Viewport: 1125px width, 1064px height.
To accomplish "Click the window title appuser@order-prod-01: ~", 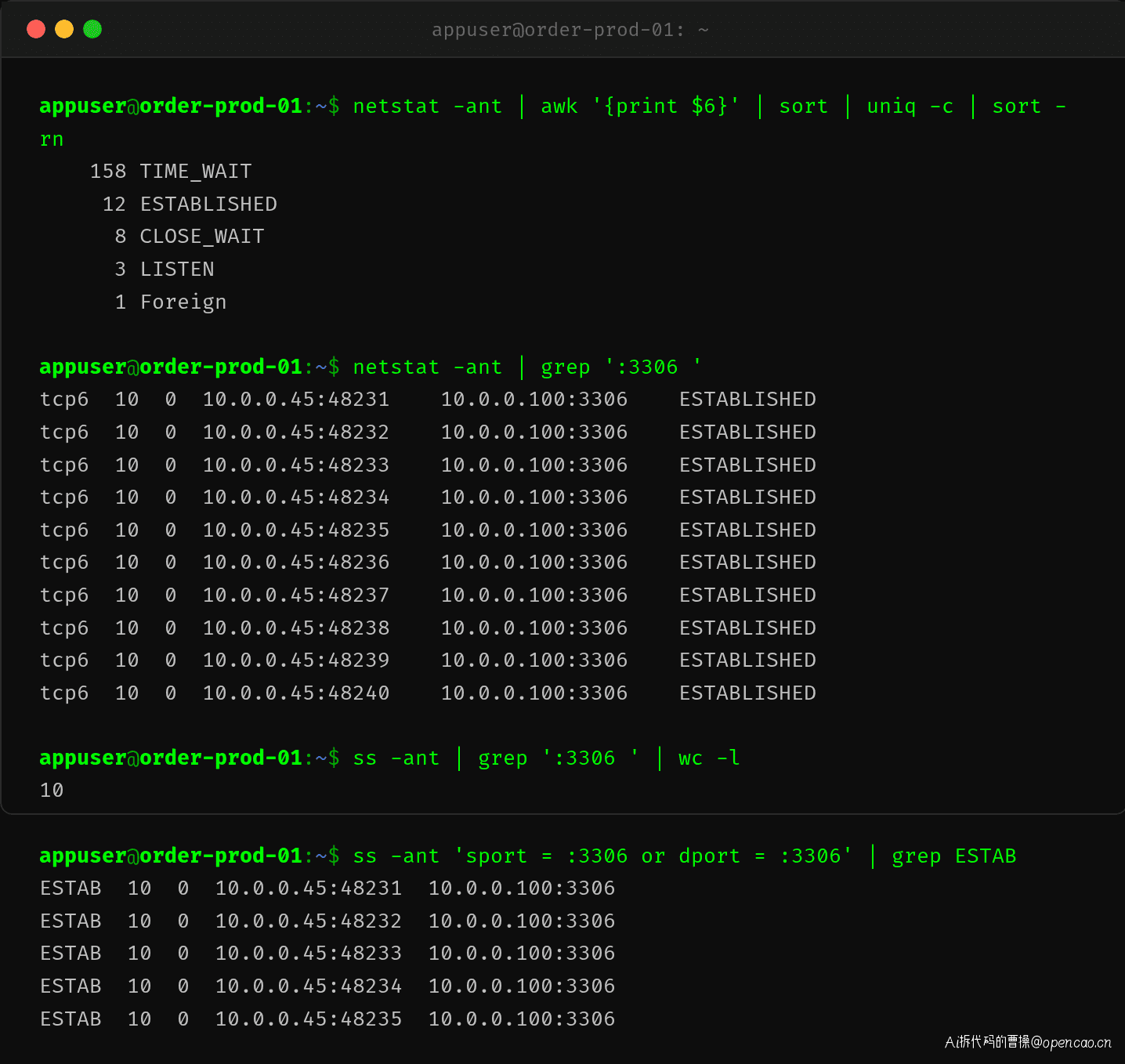I will [570, 30].
